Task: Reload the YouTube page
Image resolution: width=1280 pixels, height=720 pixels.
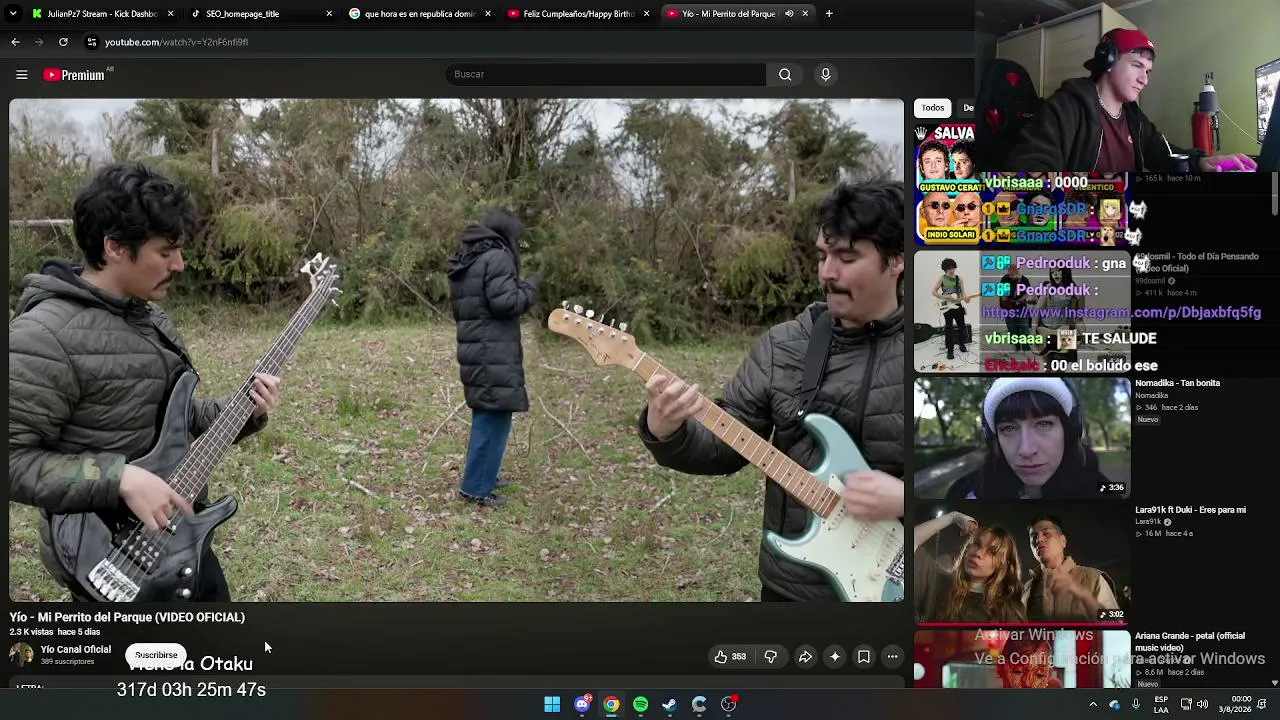Action: pos(63,42)
